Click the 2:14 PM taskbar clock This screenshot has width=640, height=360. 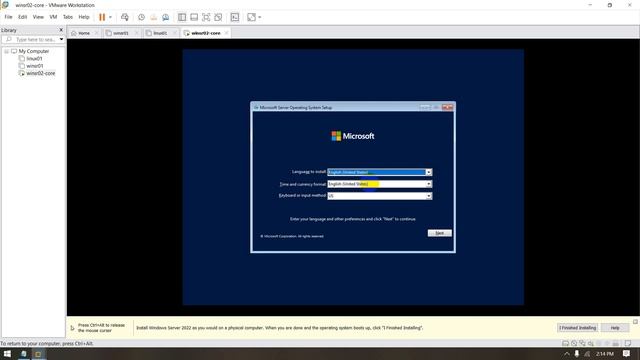pyautogui.click(x=604, y=354)
